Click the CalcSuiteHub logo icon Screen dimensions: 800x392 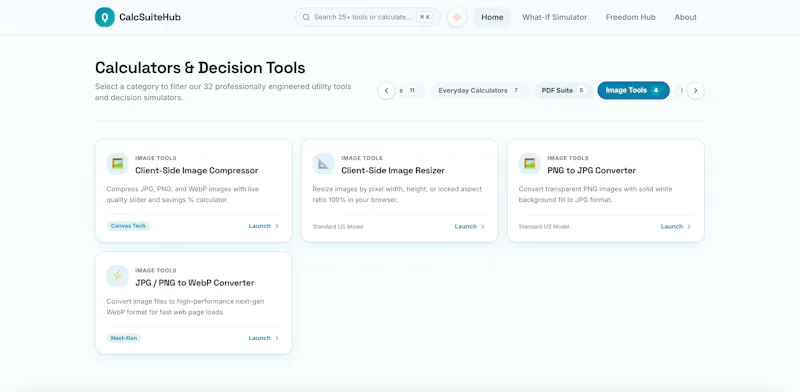[x=105, y=17]
